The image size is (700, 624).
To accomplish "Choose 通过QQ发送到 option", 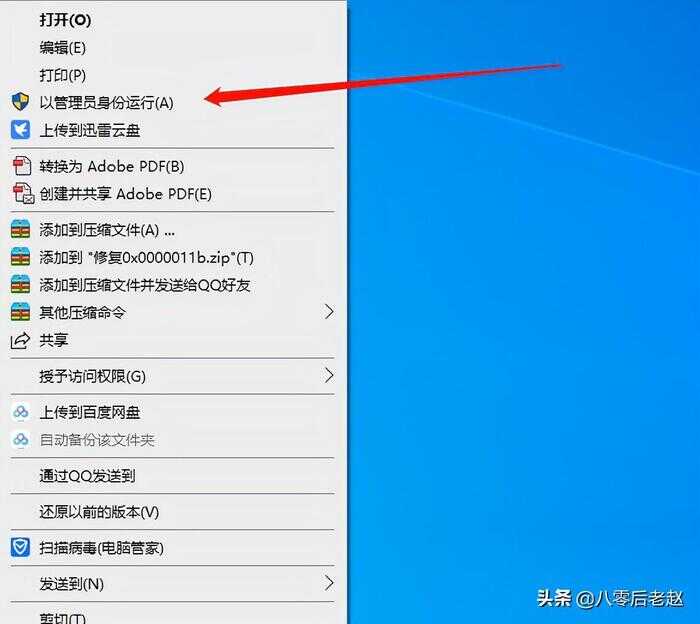I will [x=88, y=476].
